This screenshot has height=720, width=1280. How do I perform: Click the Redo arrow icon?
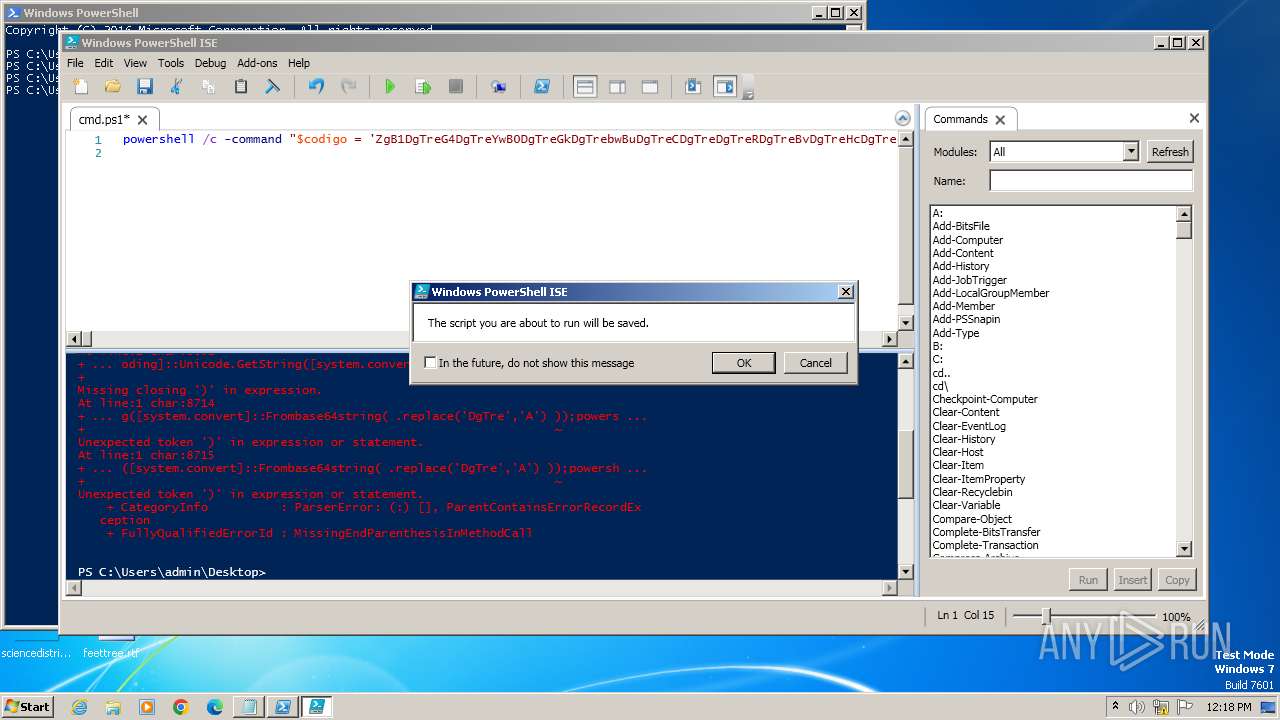pyautogui.click(x=348, y=87)
